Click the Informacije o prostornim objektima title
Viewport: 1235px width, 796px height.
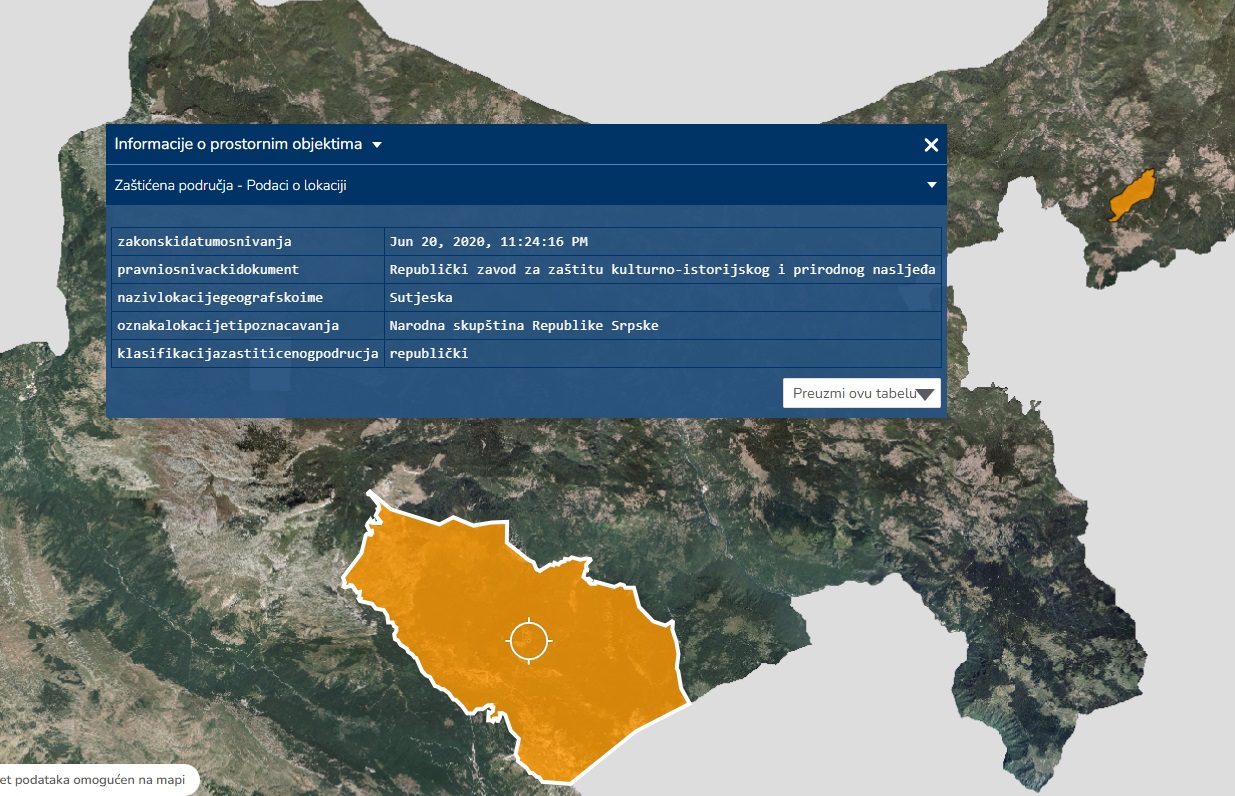tap(238, 145)
